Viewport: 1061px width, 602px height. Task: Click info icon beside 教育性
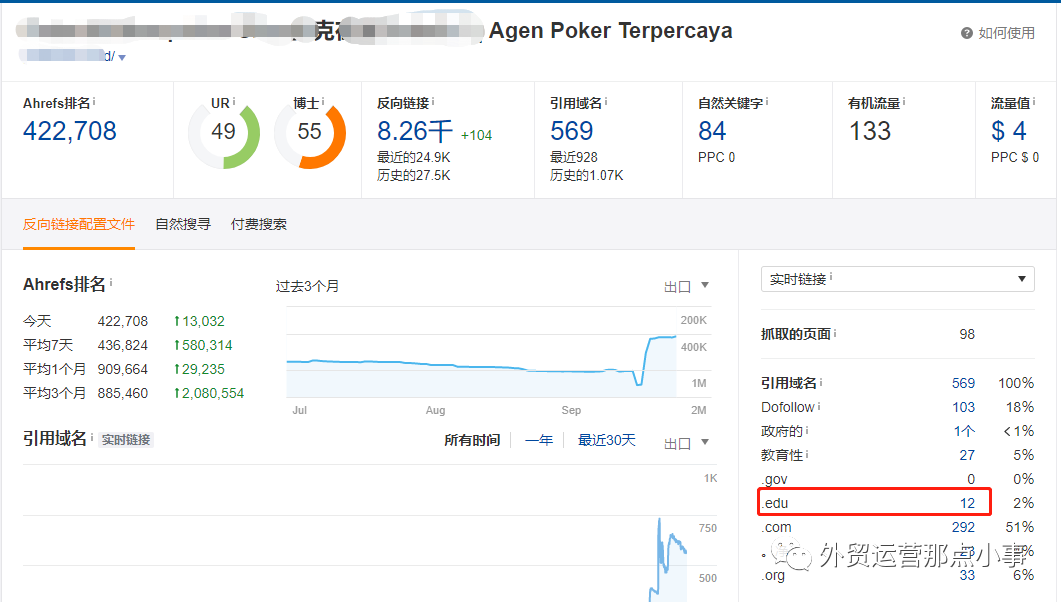pos(807,455)
